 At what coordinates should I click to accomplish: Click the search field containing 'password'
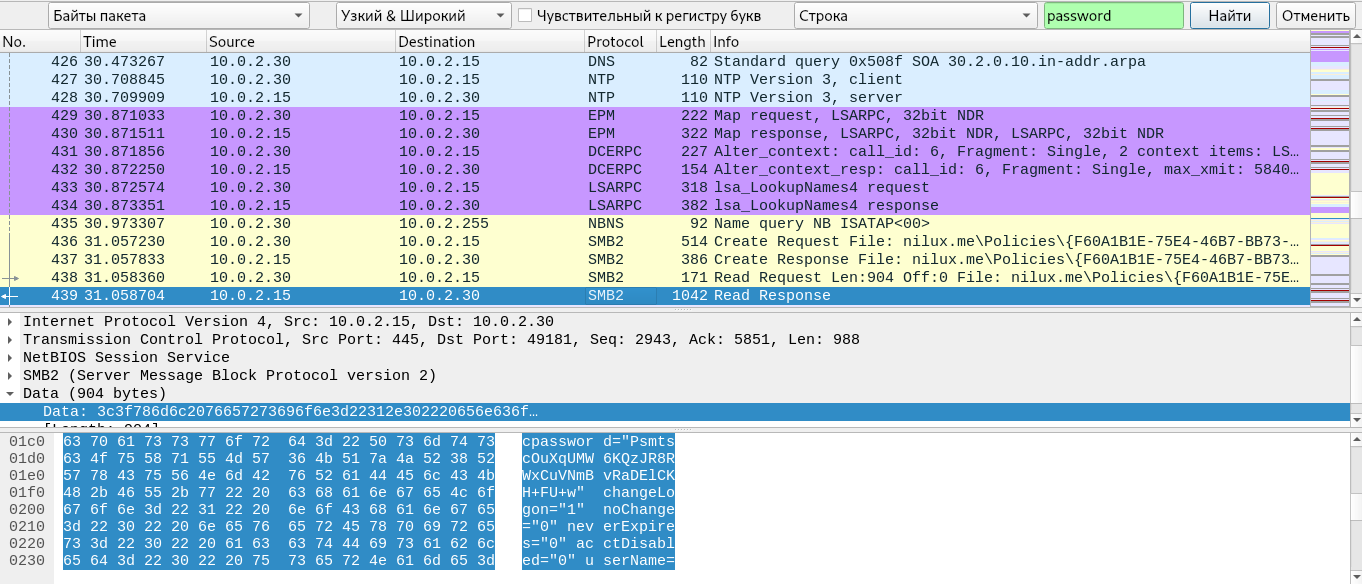pos(1114,16)
